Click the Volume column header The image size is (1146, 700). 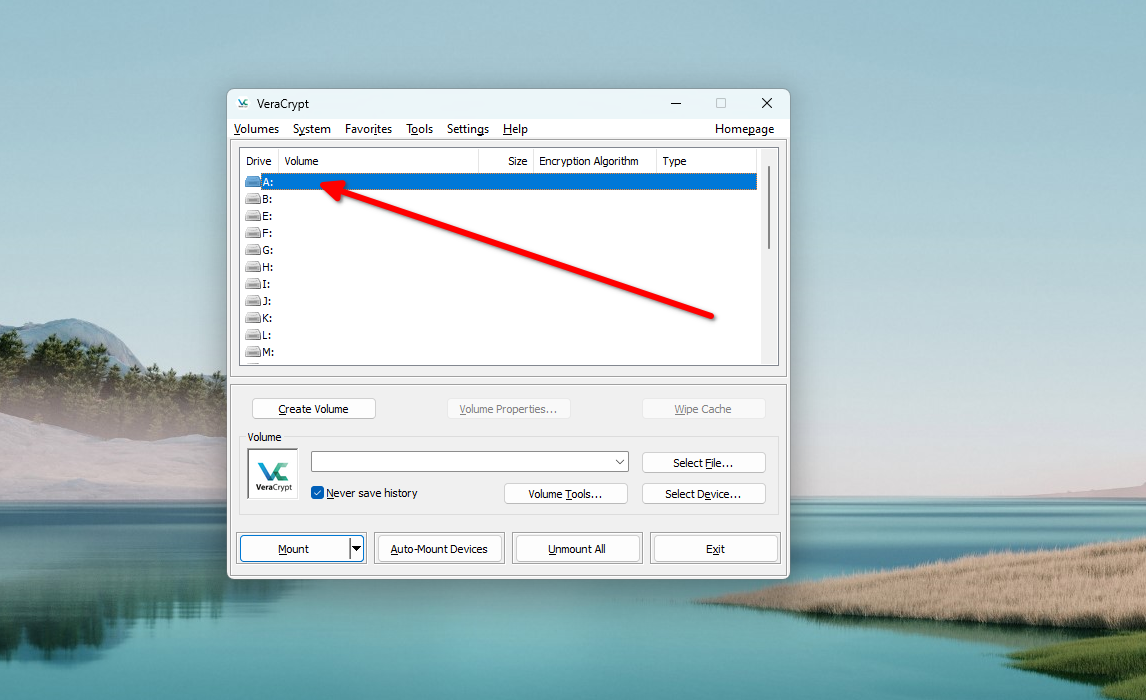pos(379,161)
